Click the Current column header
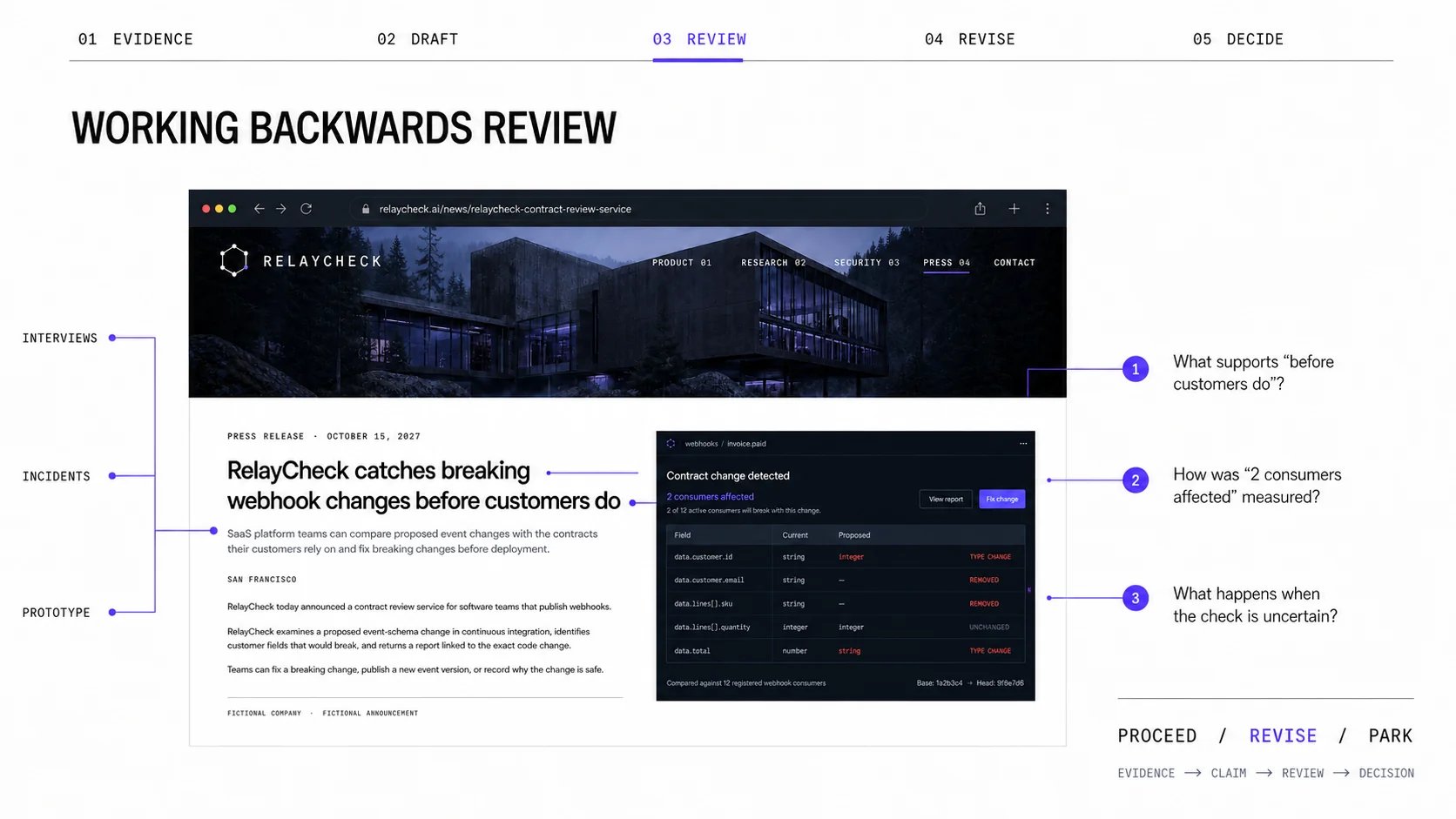This screenshot has height=819, width=1456. click(x=795, y=535)
